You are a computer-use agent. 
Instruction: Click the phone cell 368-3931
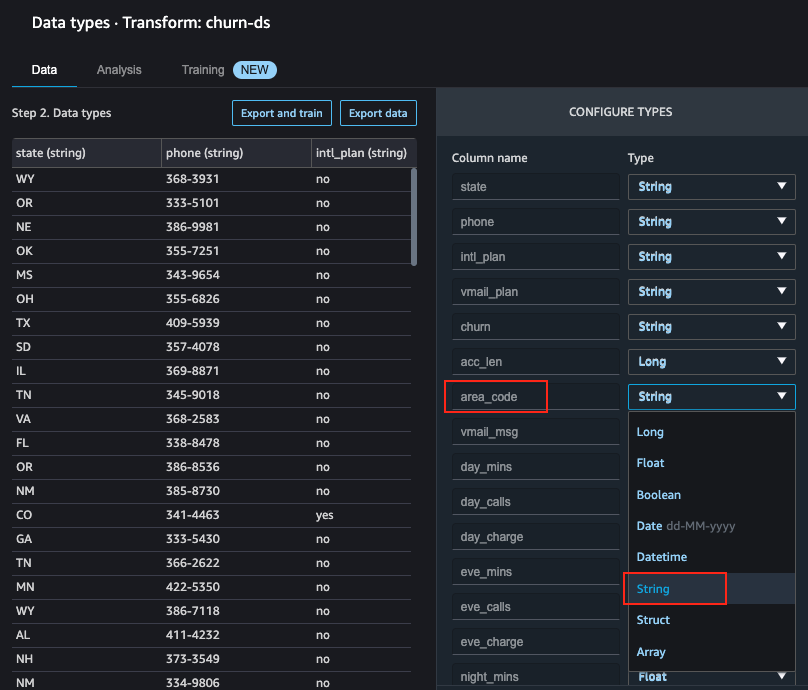(x=193, y=179)
